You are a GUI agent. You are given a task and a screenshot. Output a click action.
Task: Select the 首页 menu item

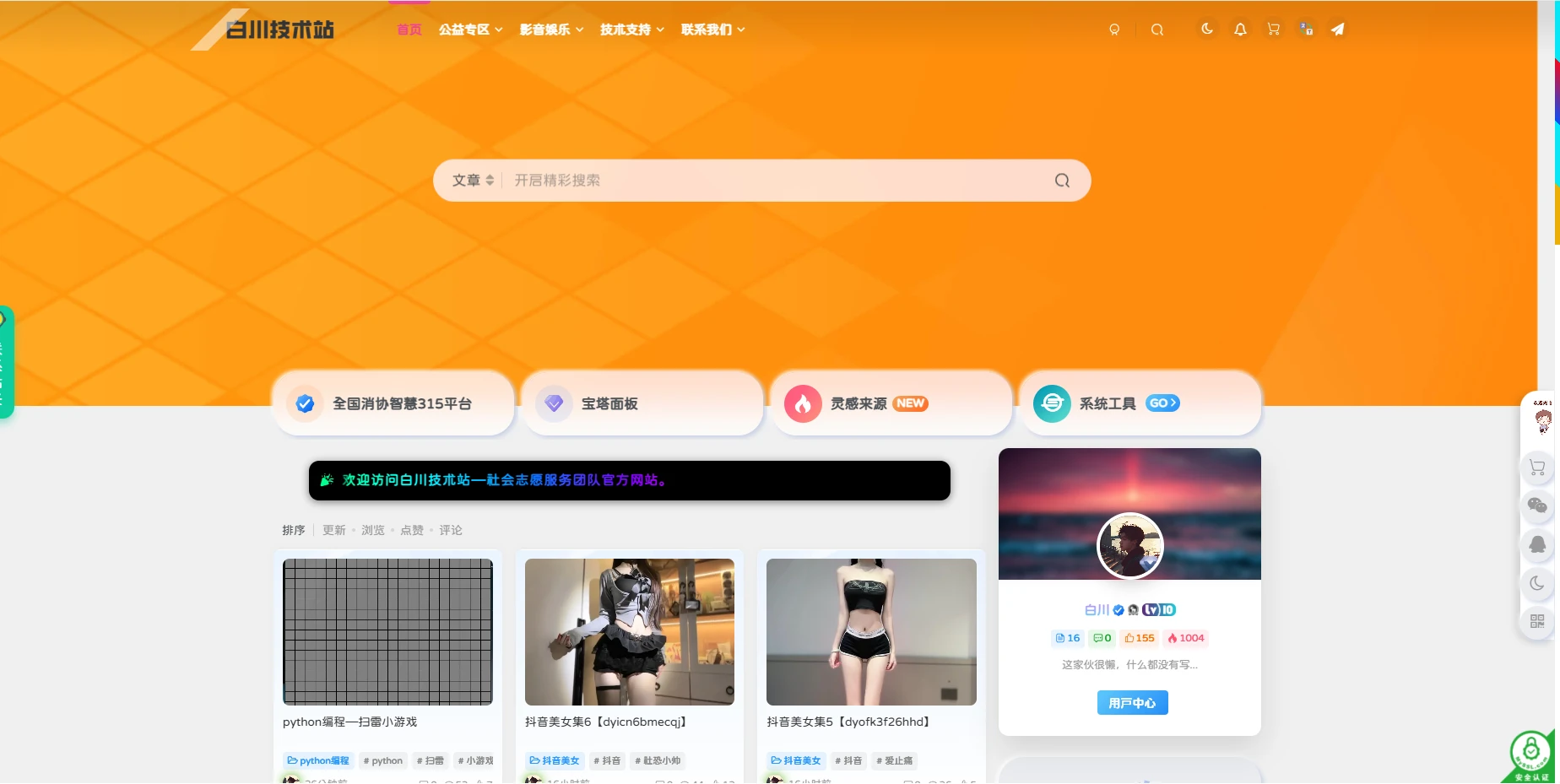pyautogui.click(x=409, y=29)
